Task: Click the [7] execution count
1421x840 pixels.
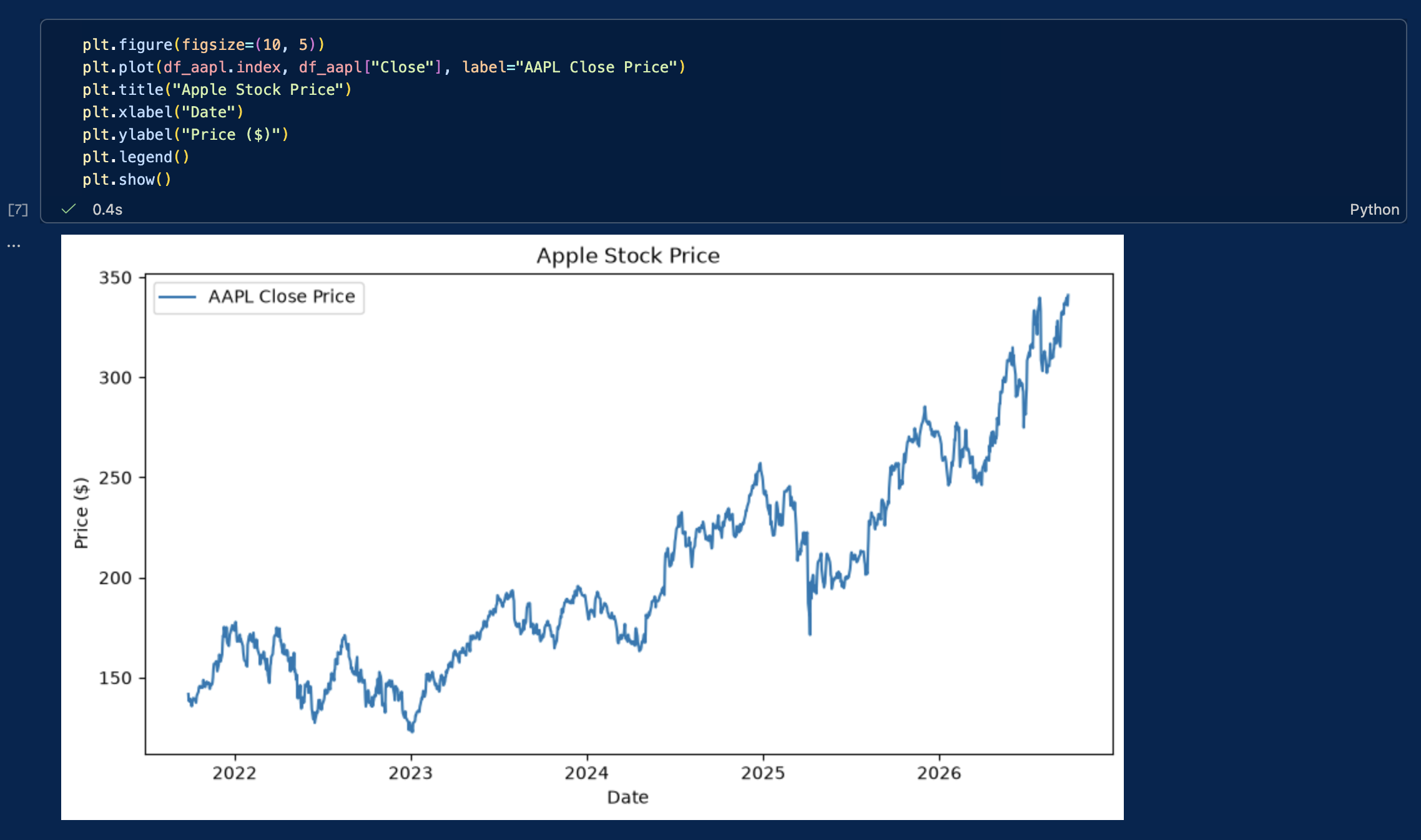Action: click(18, 210)
